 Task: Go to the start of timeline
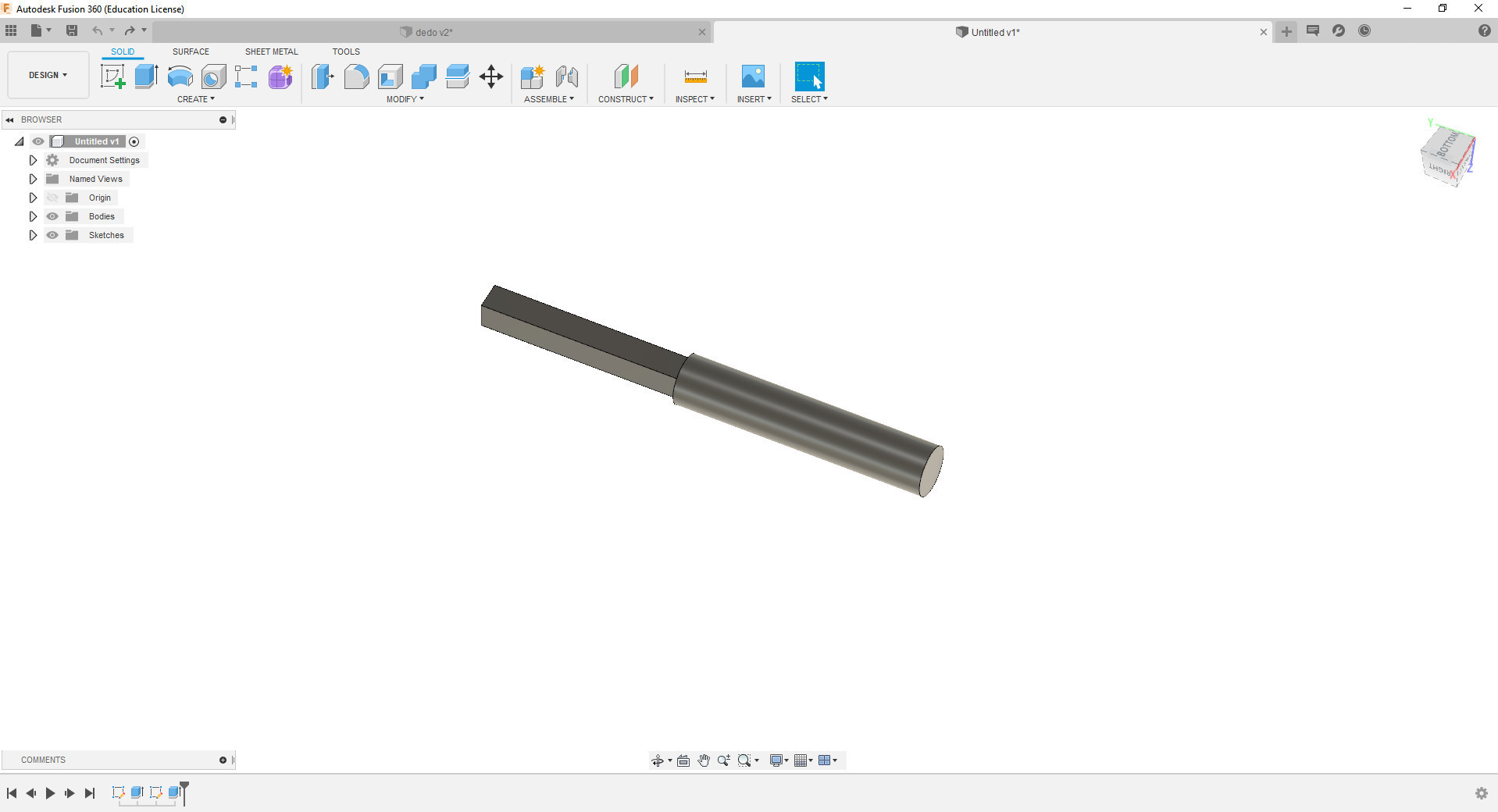click(x=12, y=793)
